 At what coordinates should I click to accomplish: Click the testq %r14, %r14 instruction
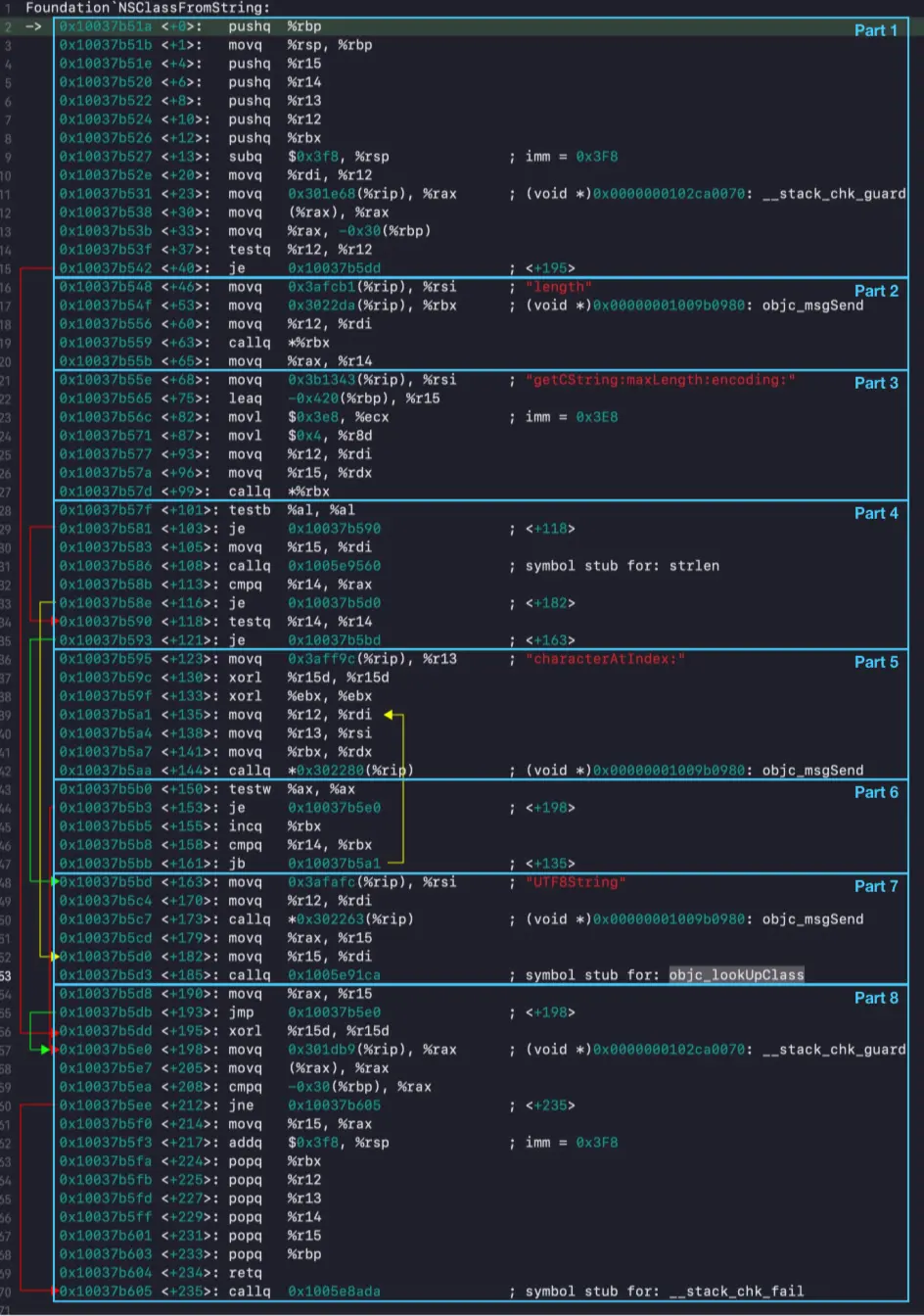click(300, 622)
